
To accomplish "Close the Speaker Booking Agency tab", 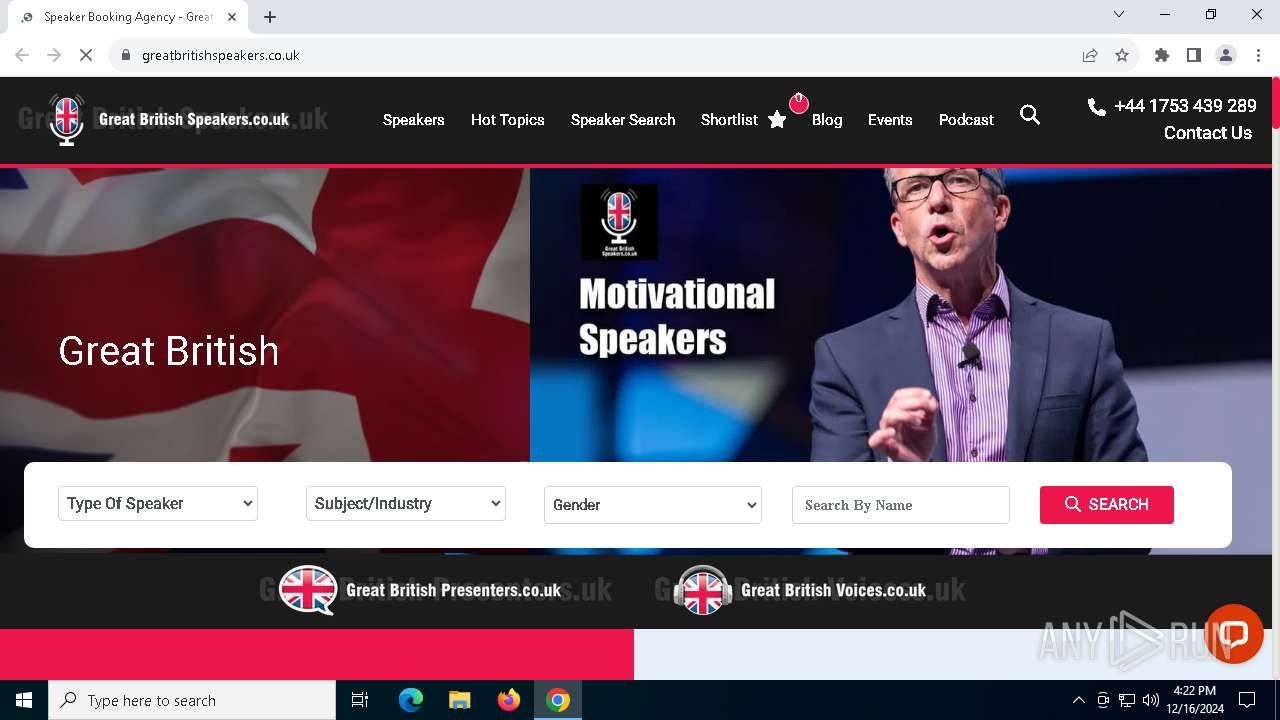I will coord(231,17).
